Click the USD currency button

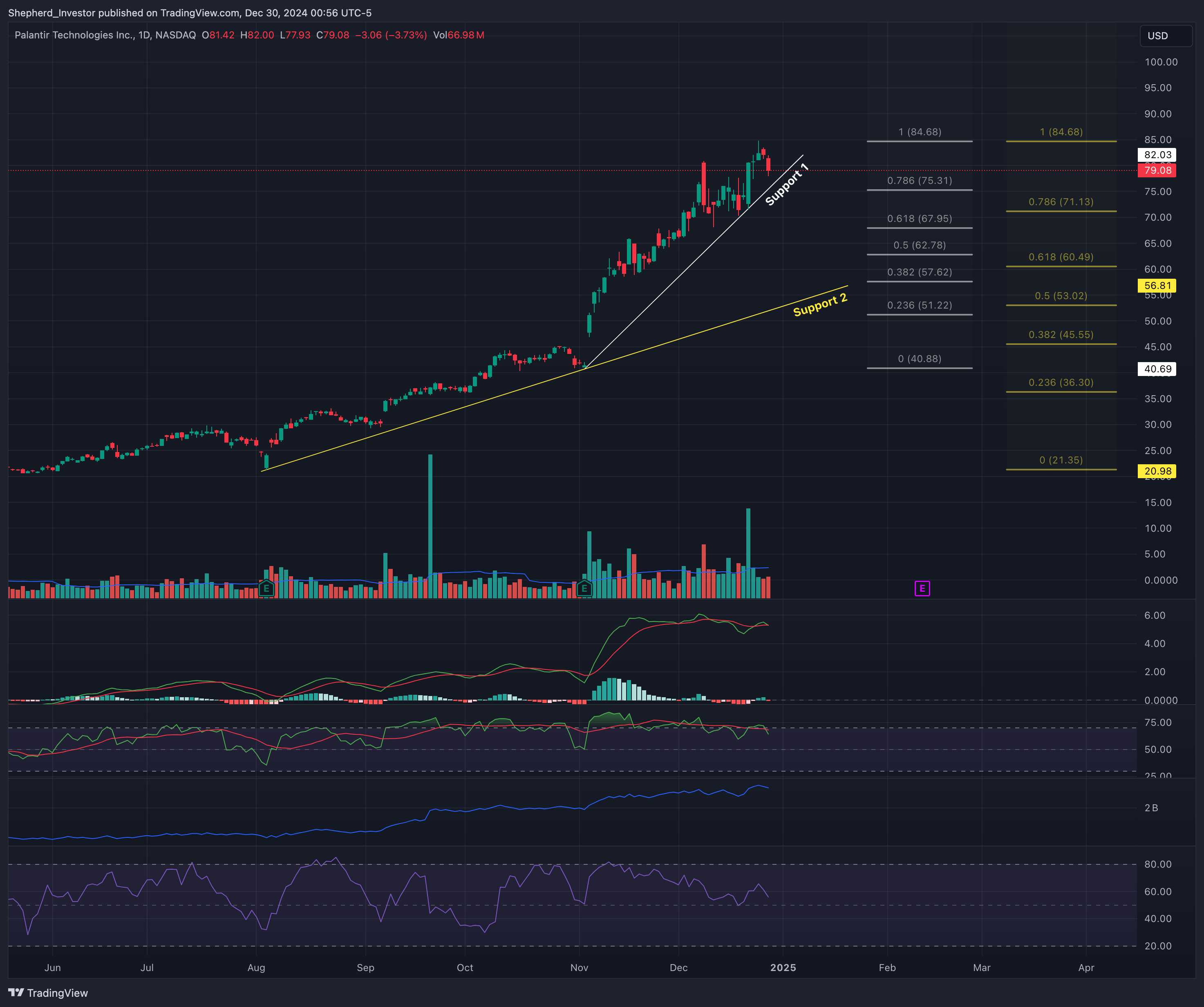(1166, 36)
